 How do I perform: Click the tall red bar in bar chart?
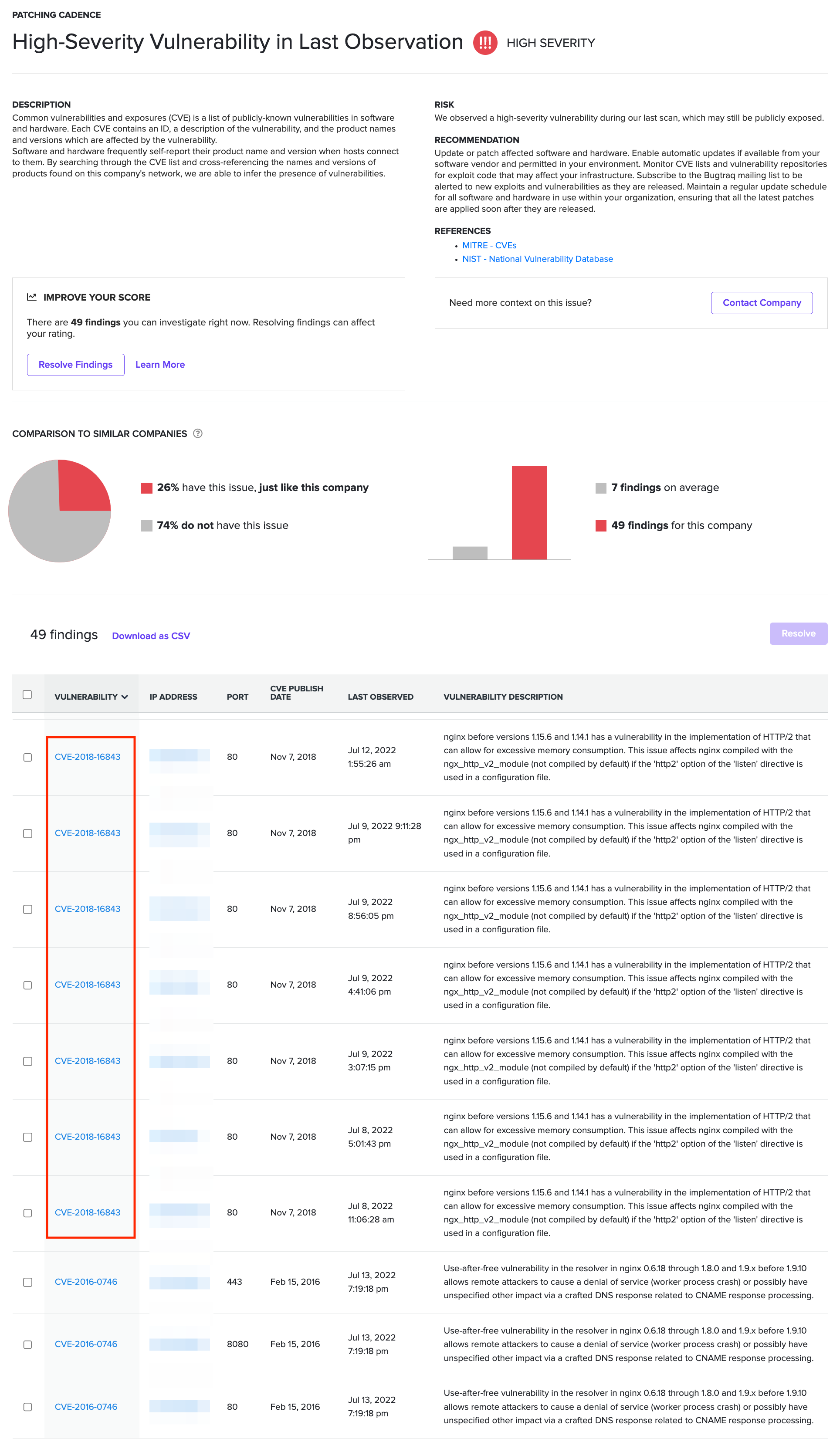[528, 512]
